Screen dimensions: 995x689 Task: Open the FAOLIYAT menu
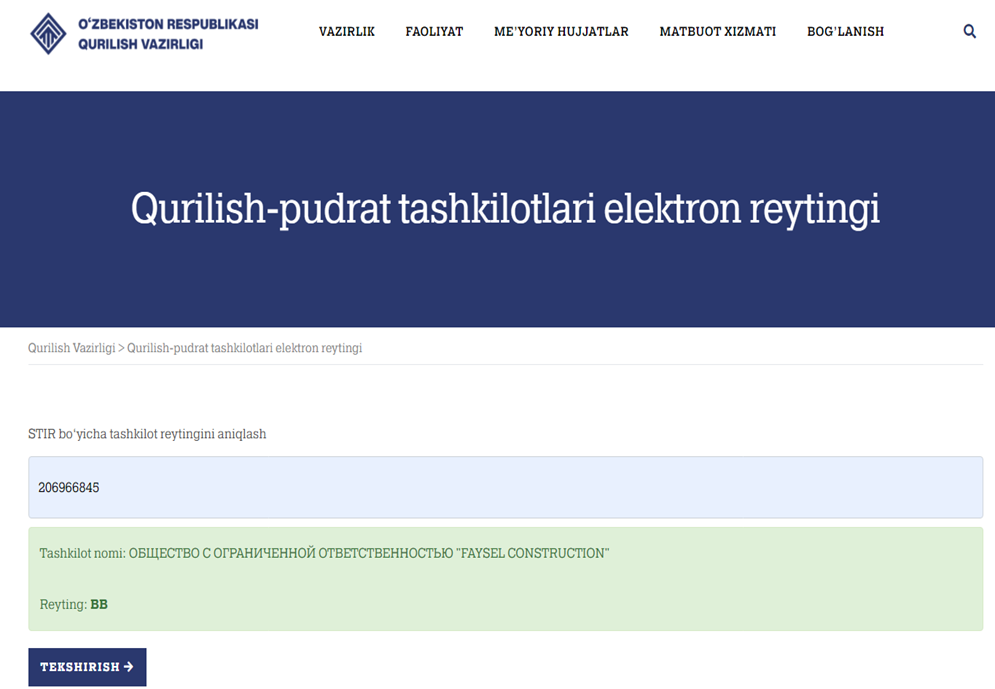[x=434, y=32]
